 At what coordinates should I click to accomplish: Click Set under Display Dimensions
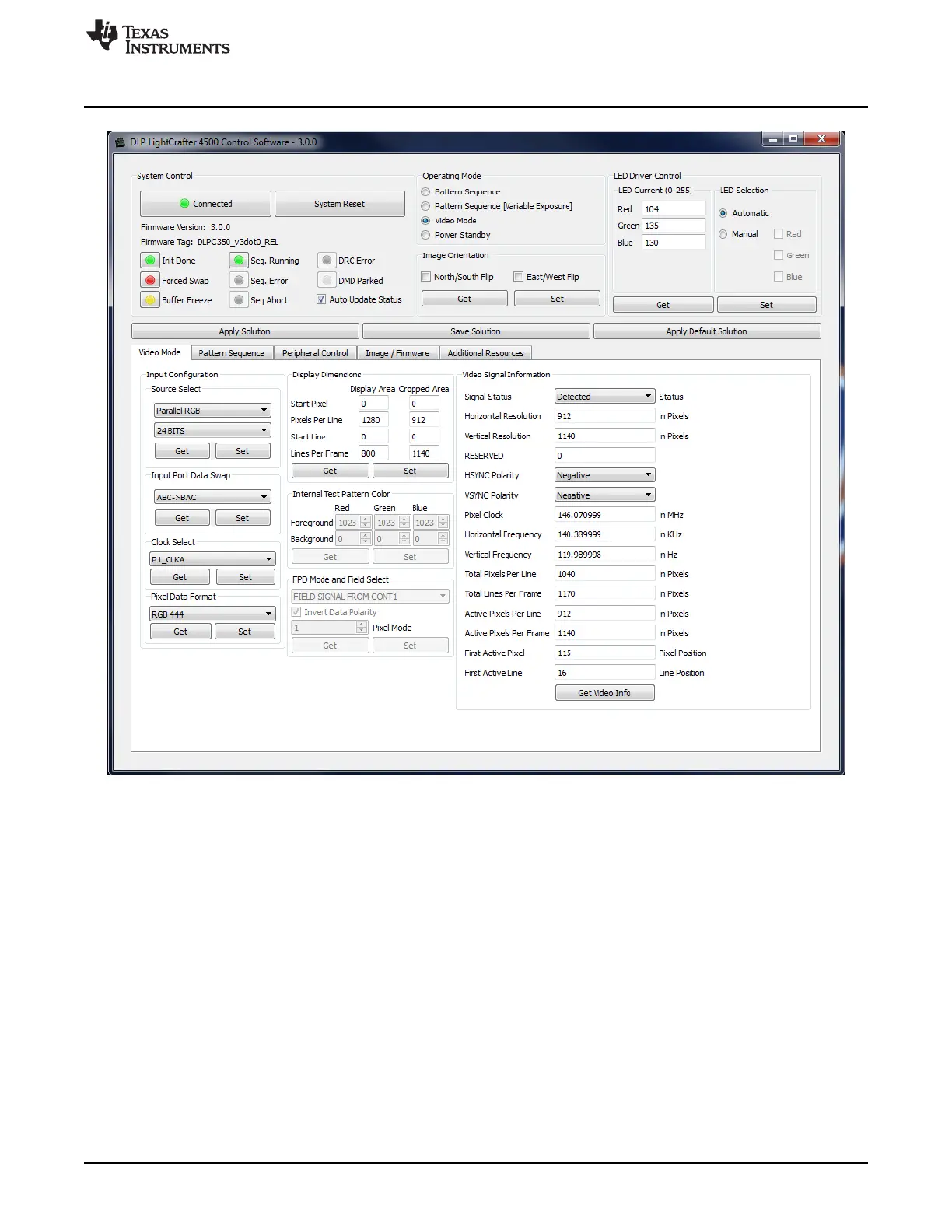(410, 471)
